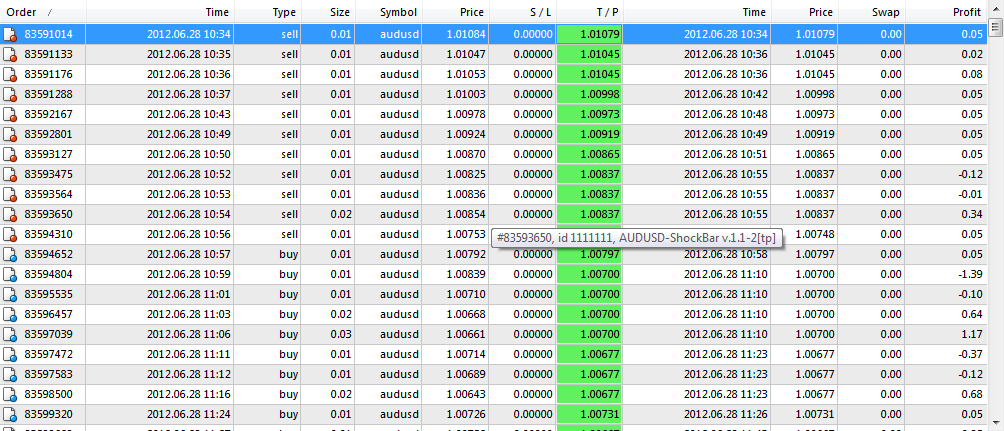Image resolution: width=1004 pixels, height=431 pixels.
Task: Click the open price 1.00854
Action: click(466, 215)
